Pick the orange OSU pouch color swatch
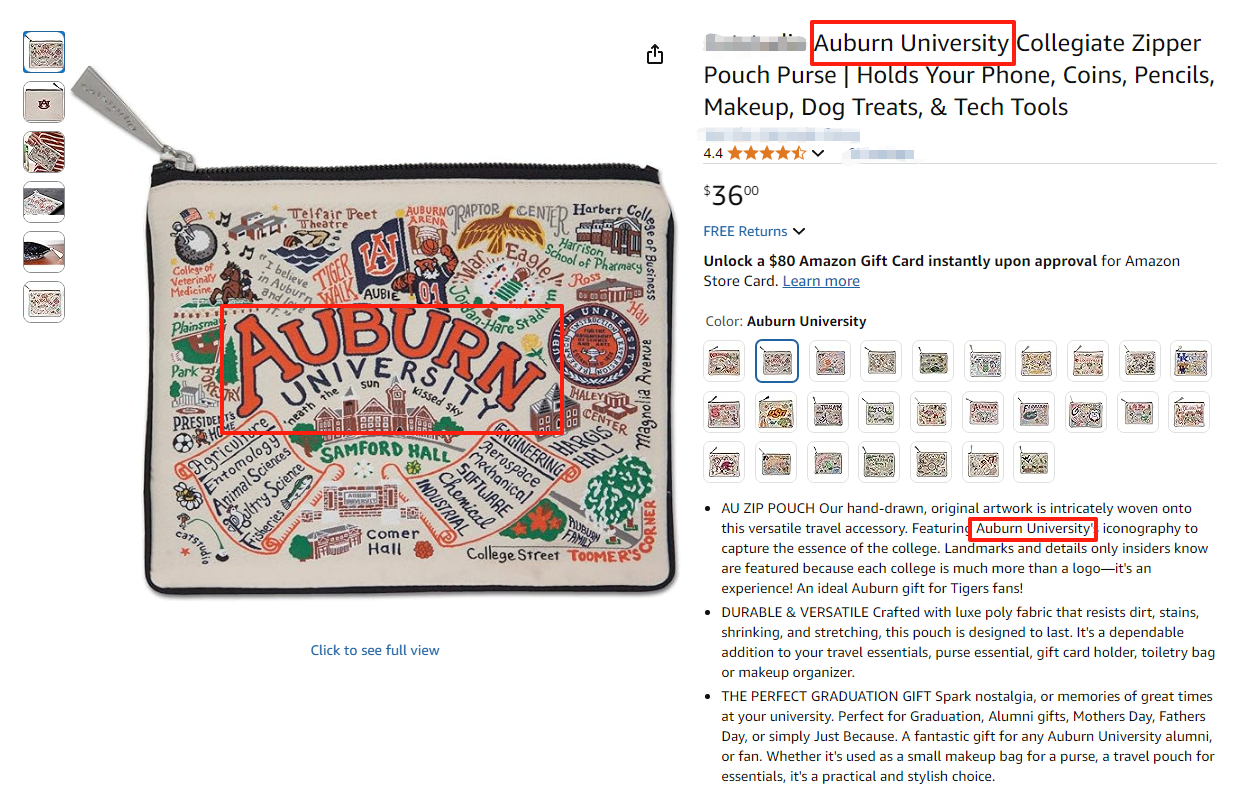 (777, 411)
